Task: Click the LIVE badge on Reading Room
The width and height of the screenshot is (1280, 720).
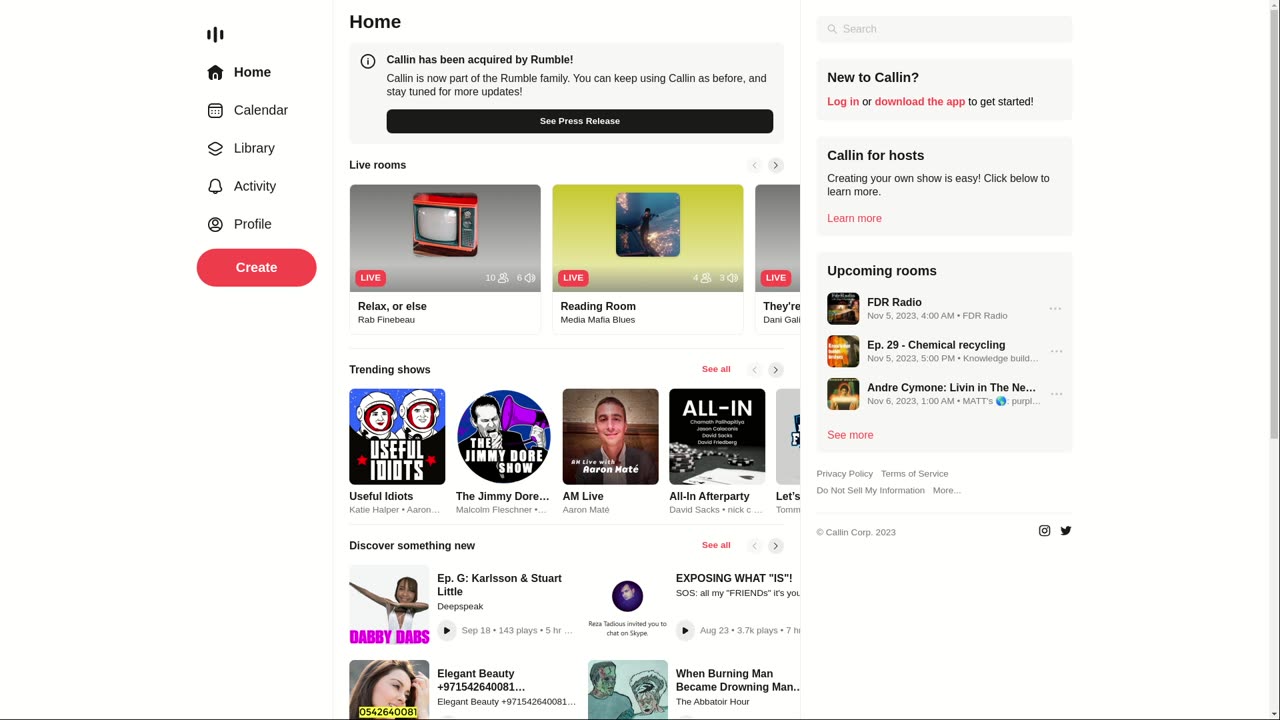Action: tap(573, 278)
